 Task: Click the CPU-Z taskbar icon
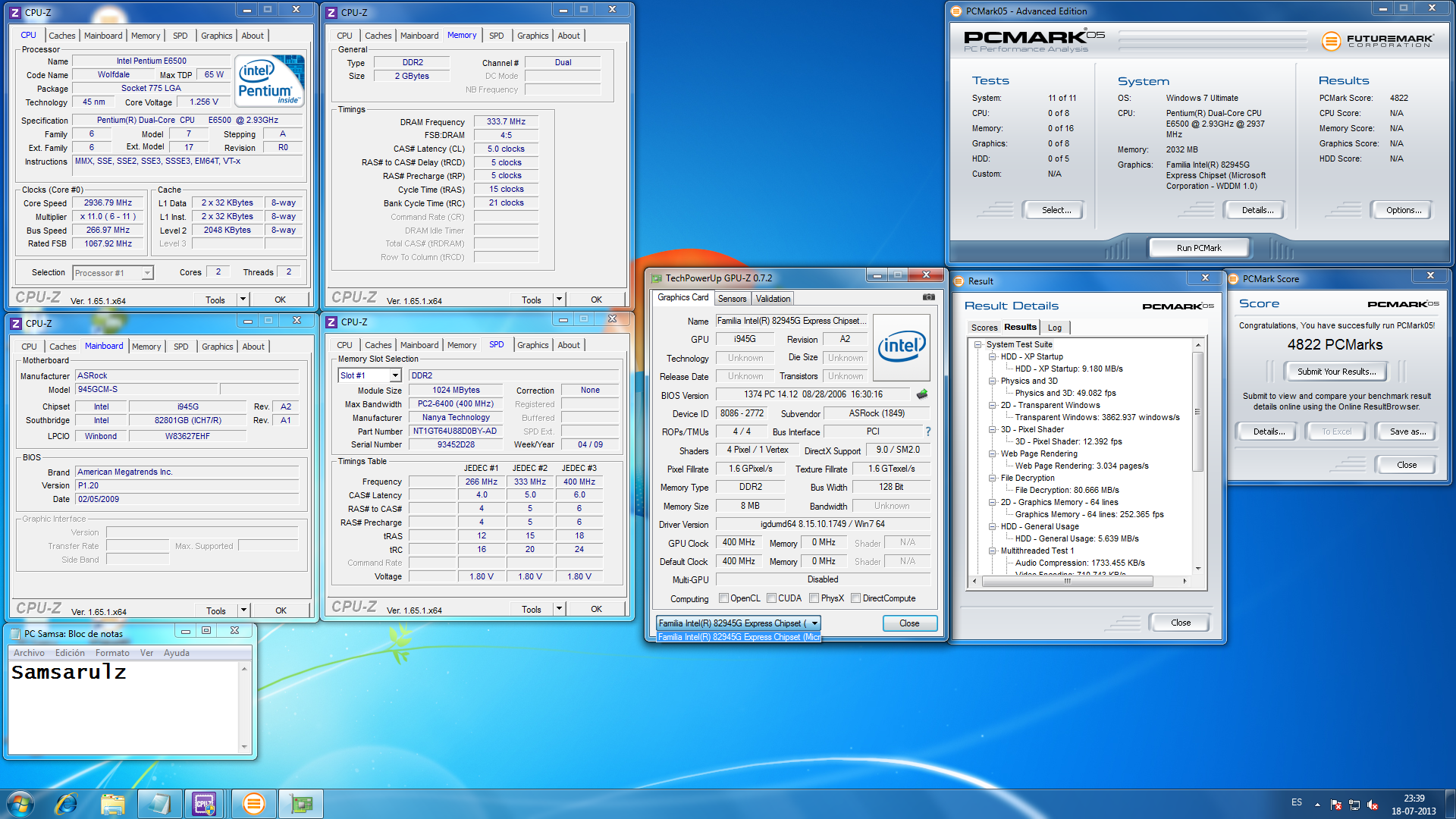pyautogui.click(x=205, y=804)
